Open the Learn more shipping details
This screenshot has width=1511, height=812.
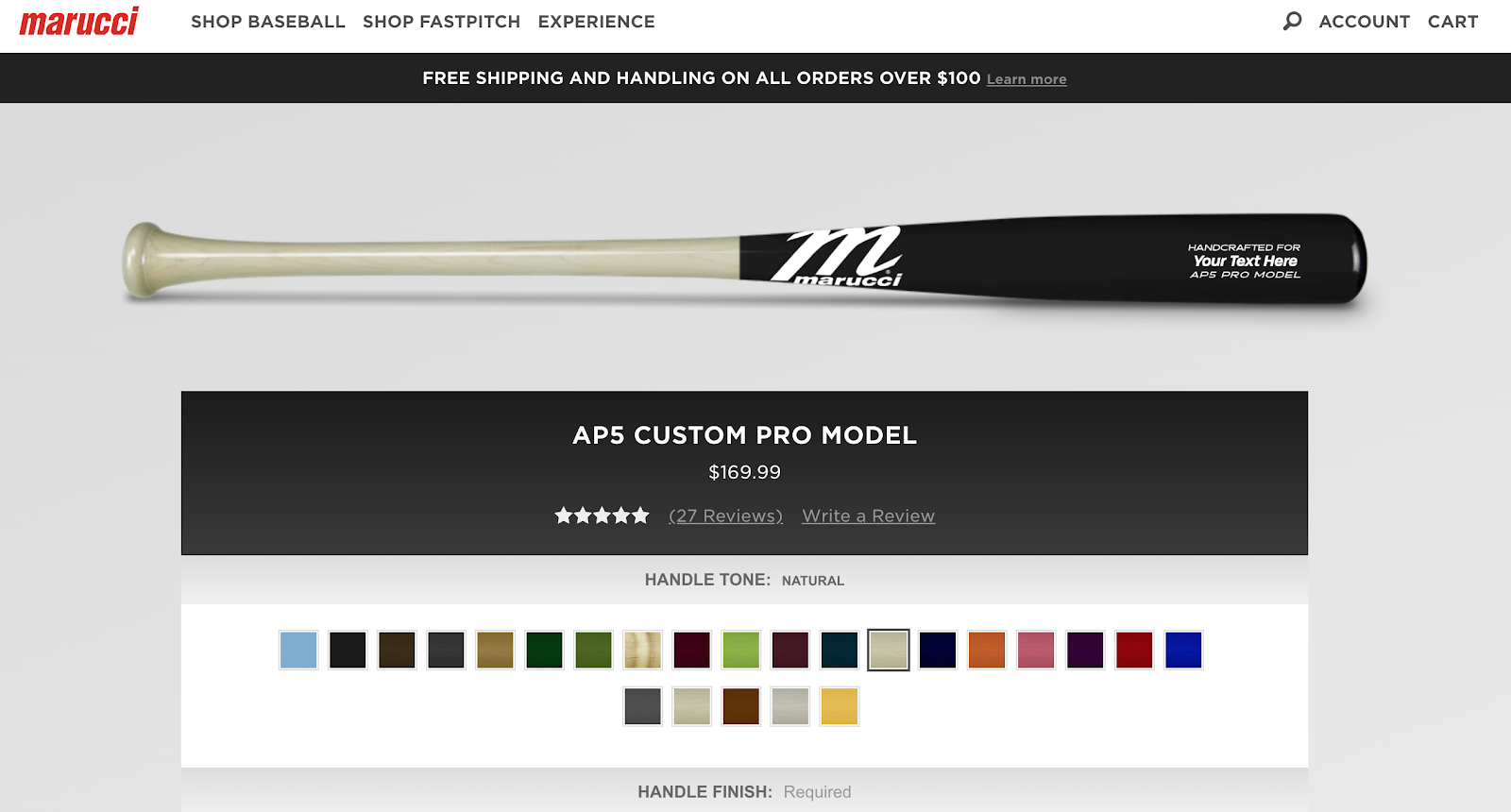point(1026,79)
